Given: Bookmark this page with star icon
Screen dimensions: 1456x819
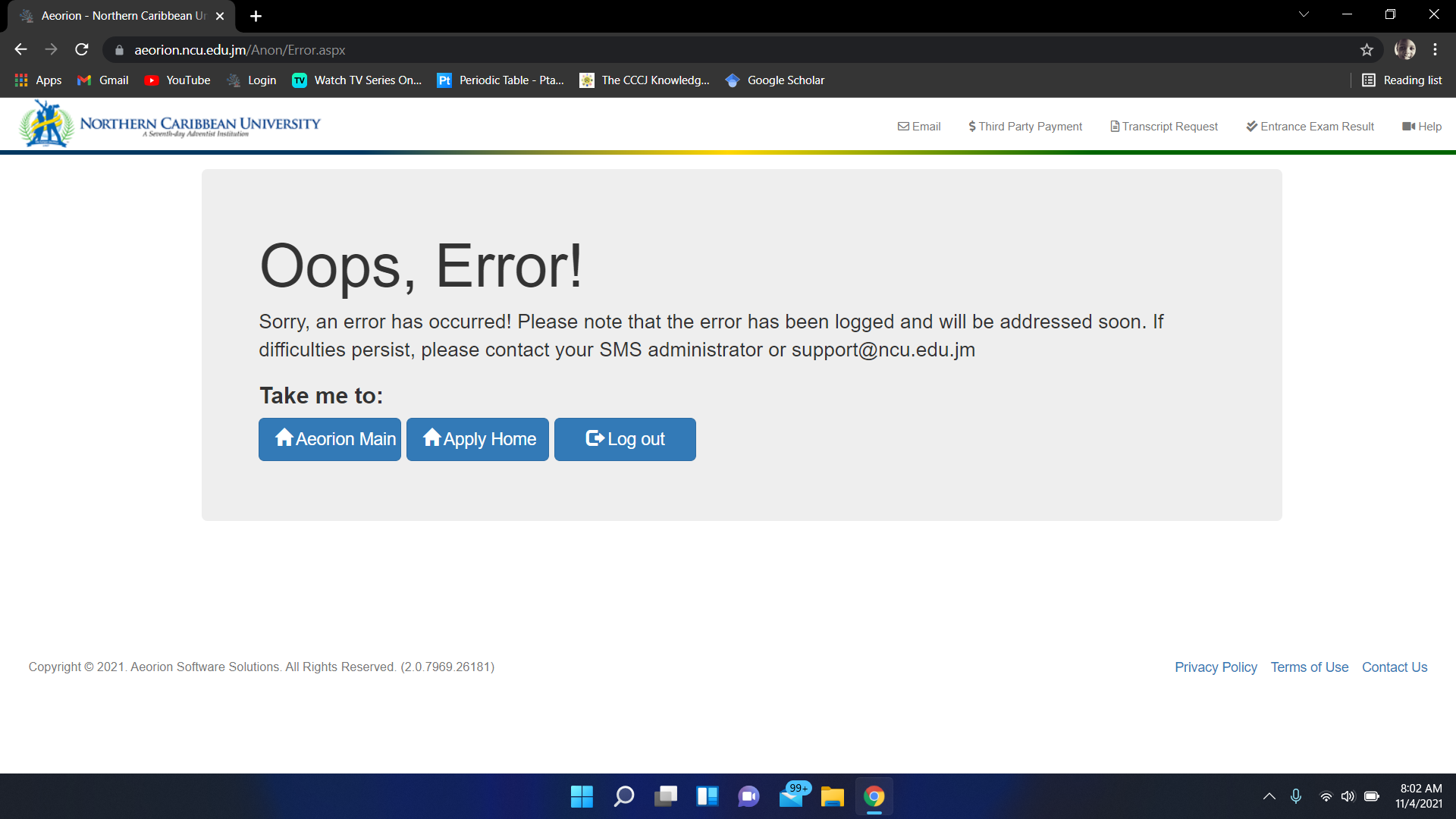Looking at the screenshot, I should pyautogui.click(x=1367, y=50).
